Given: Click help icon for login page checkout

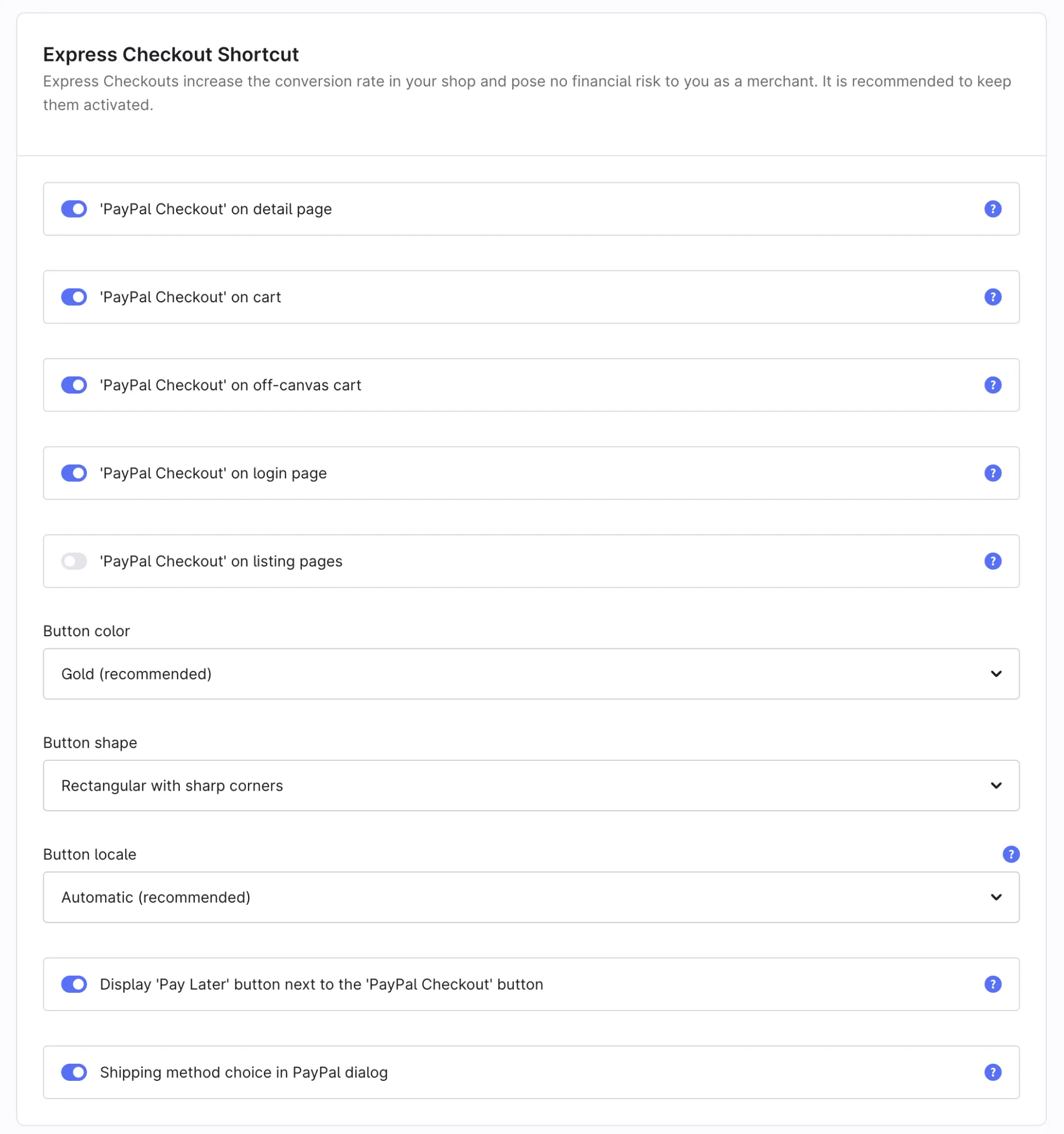Looking at the screenshot, I should (993, 473).
